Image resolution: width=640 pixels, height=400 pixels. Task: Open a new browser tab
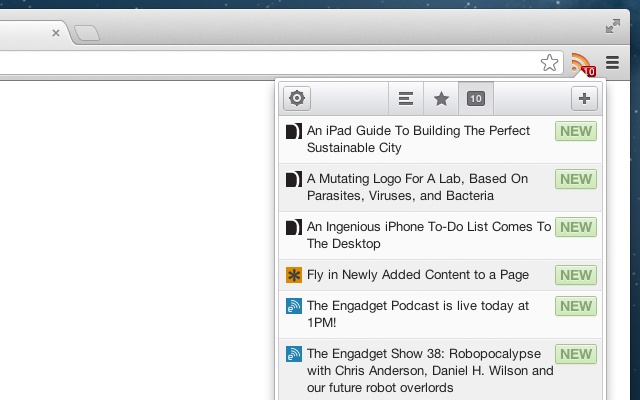(x=87, y=33)
